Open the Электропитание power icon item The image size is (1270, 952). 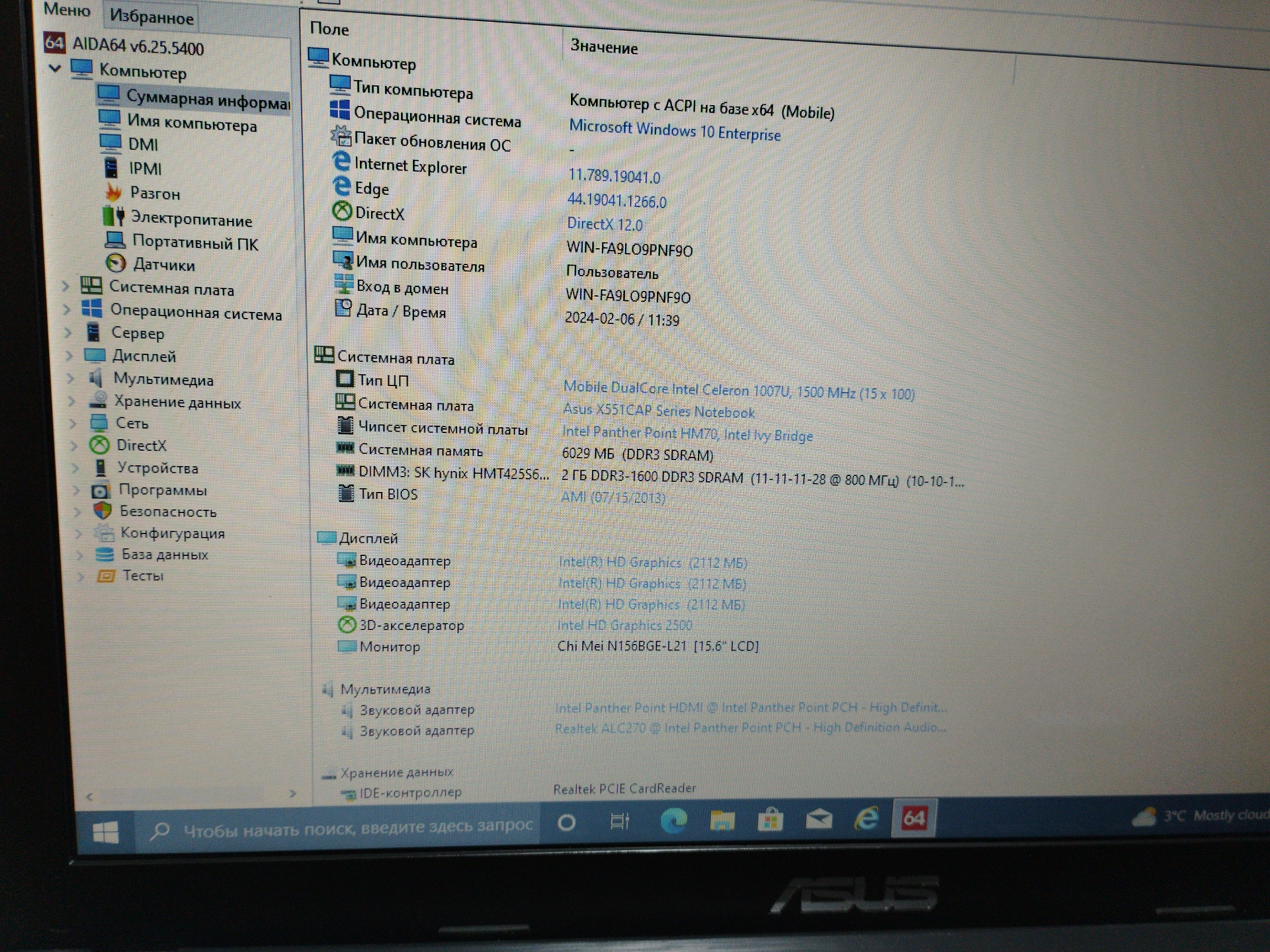[x=114, y=216]
